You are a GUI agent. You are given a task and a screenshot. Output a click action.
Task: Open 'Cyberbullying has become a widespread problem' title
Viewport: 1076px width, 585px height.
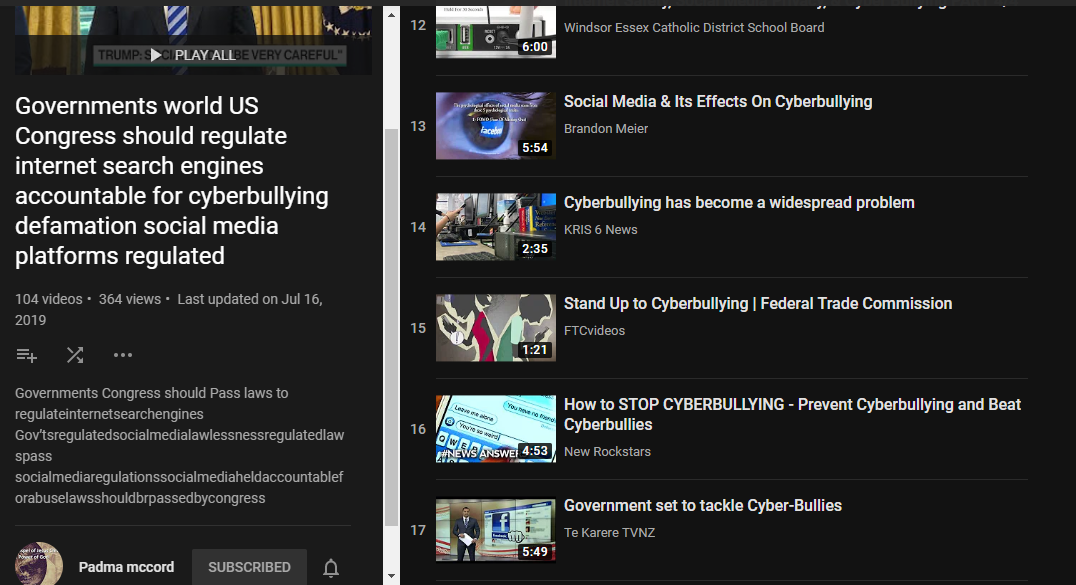pos(739,203)
